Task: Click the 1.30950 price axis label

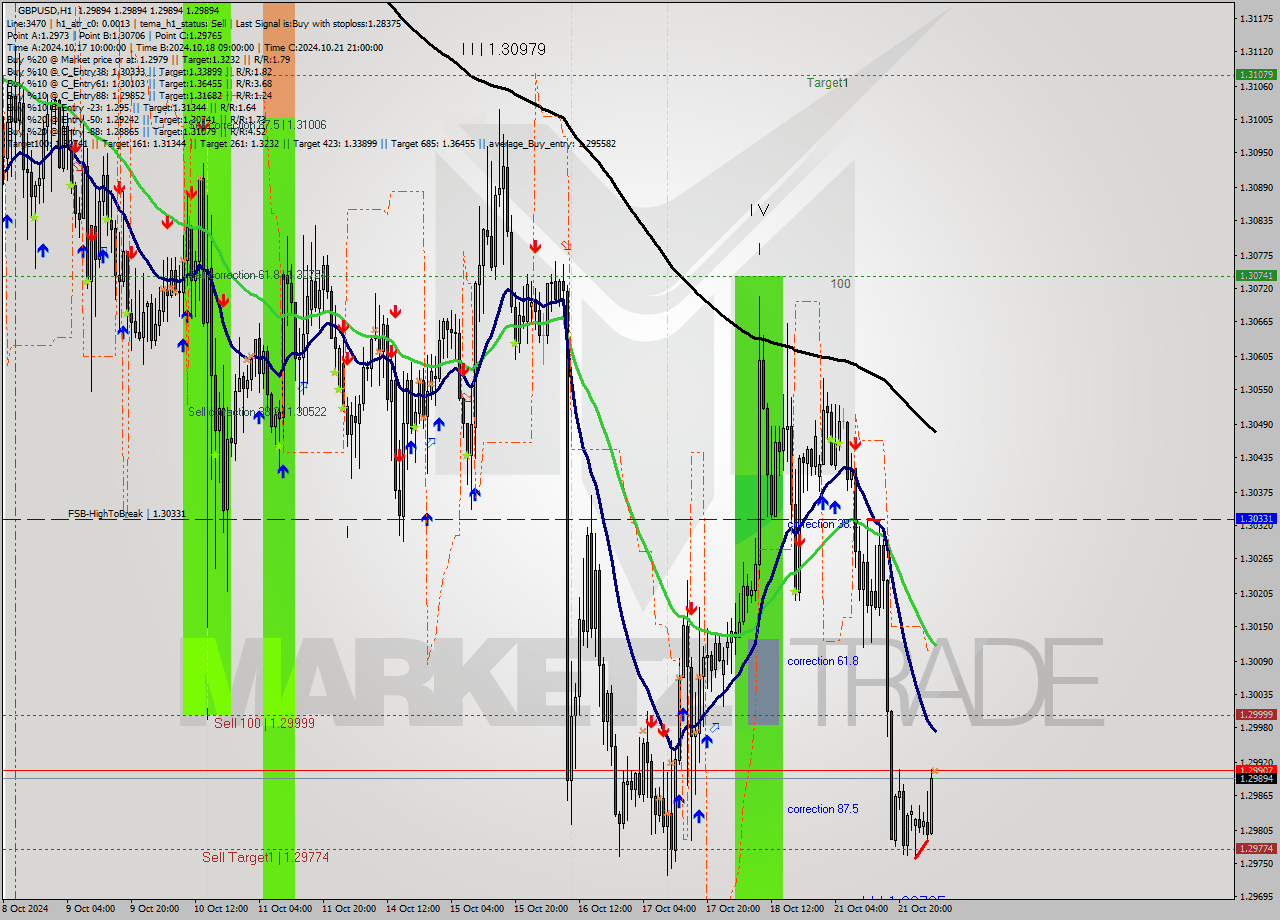Action: pos(1256,153)
